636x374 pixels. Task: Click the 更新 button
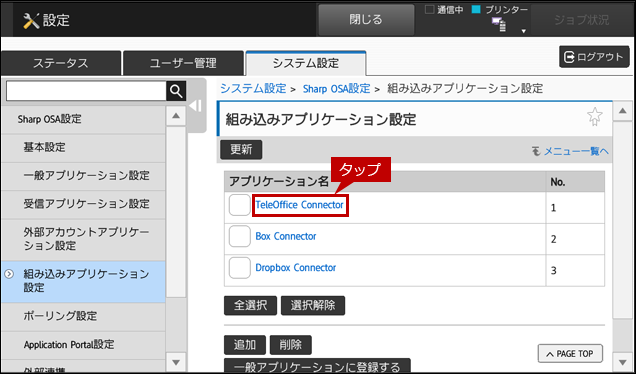click(x=241, y=150)
